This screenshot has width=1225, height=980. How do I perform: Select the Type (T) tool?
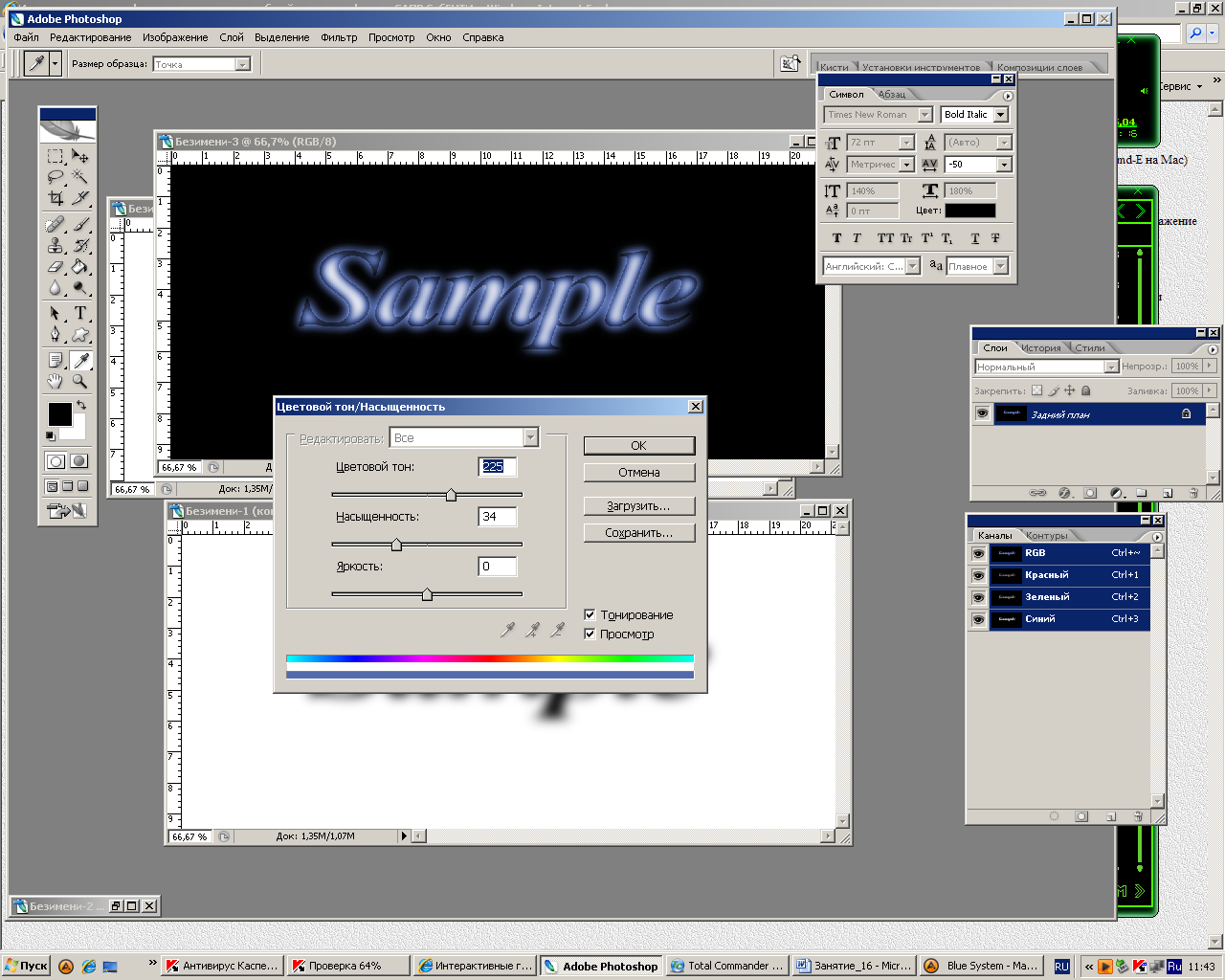pos(80,313)
